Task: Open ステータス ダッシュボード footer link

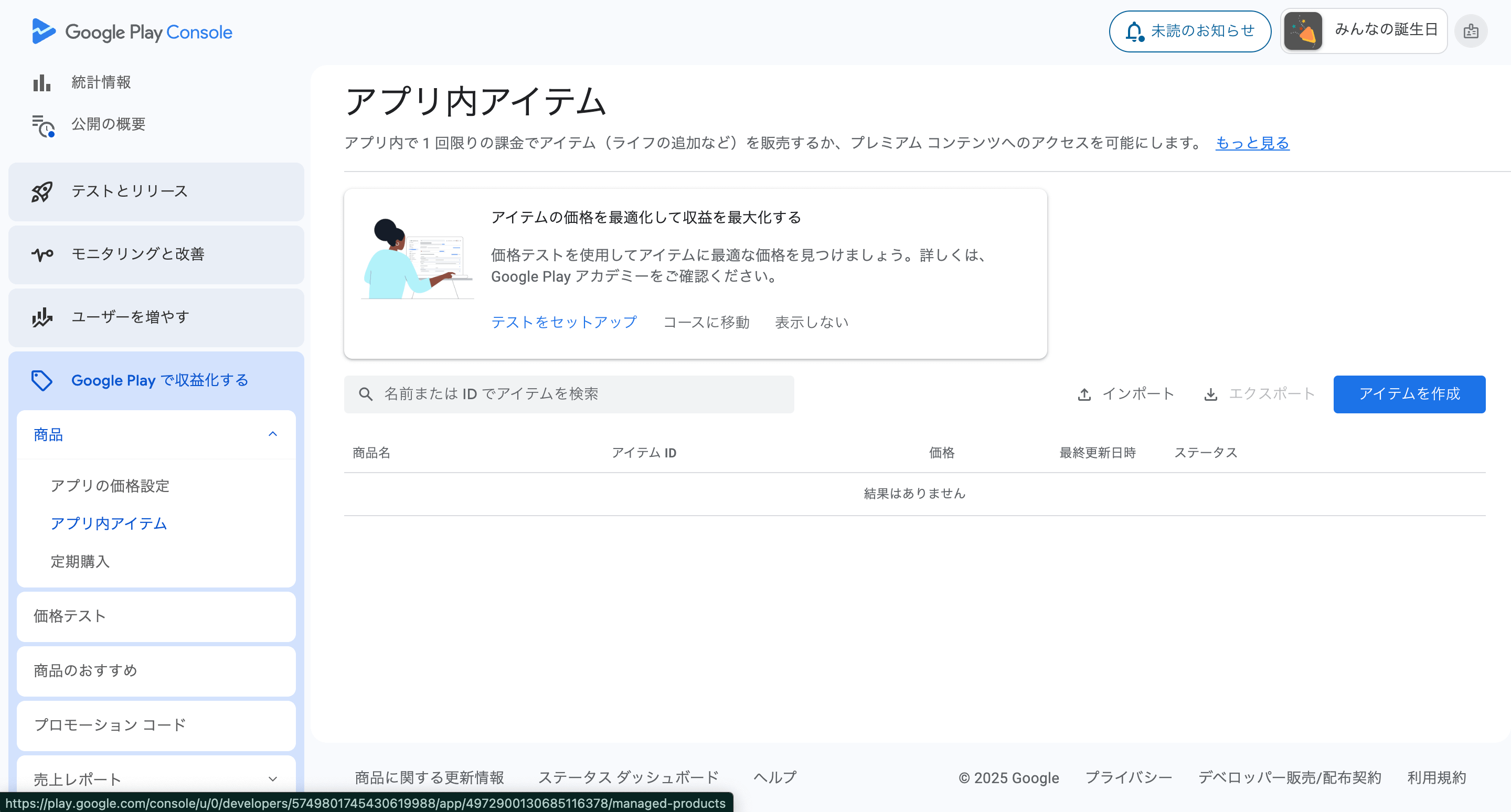Action: pos(628,777)
